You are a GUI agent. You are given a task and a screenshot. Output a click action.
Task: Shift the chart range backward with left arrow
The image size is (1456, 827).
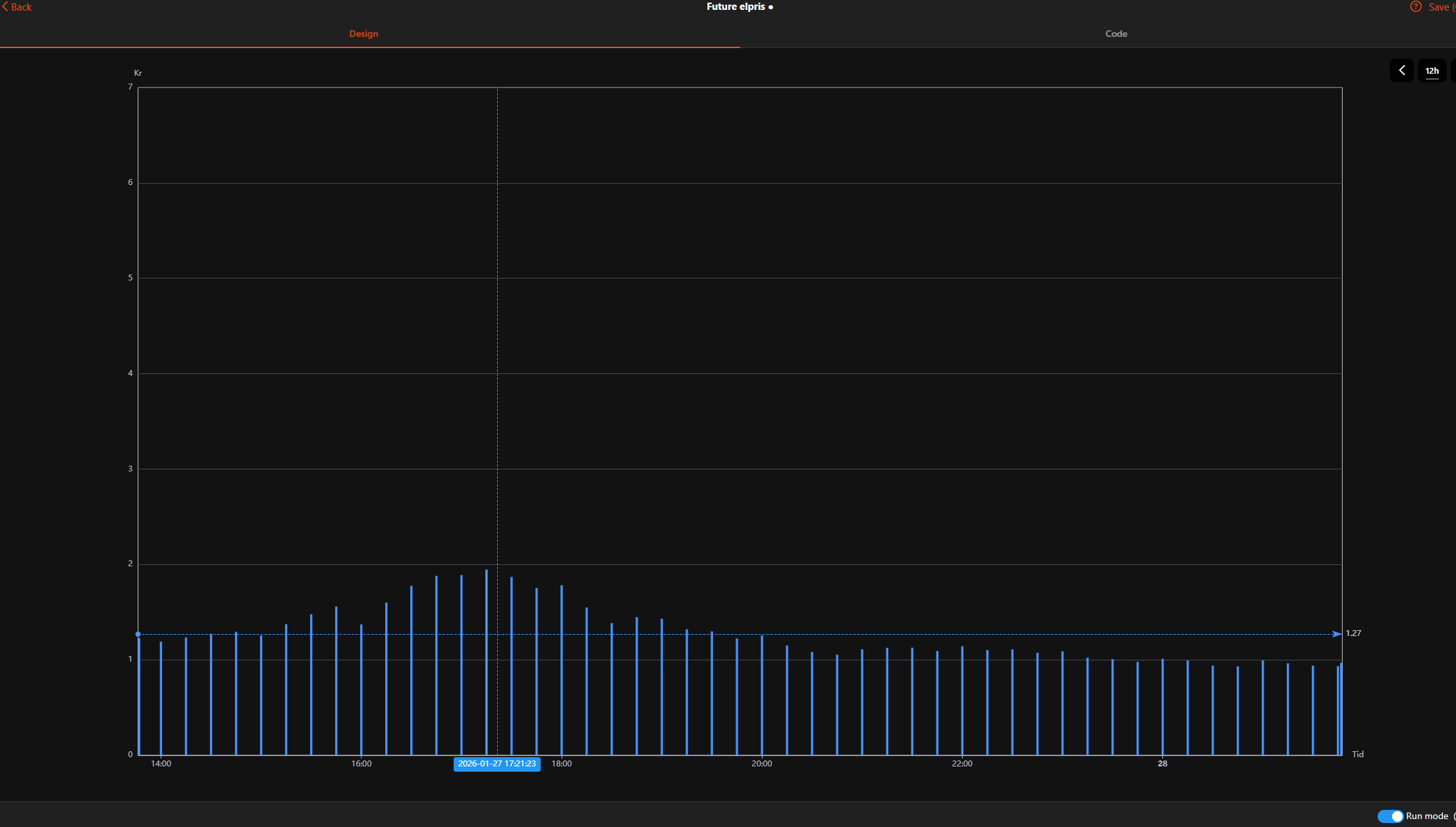coord(1401,70)
